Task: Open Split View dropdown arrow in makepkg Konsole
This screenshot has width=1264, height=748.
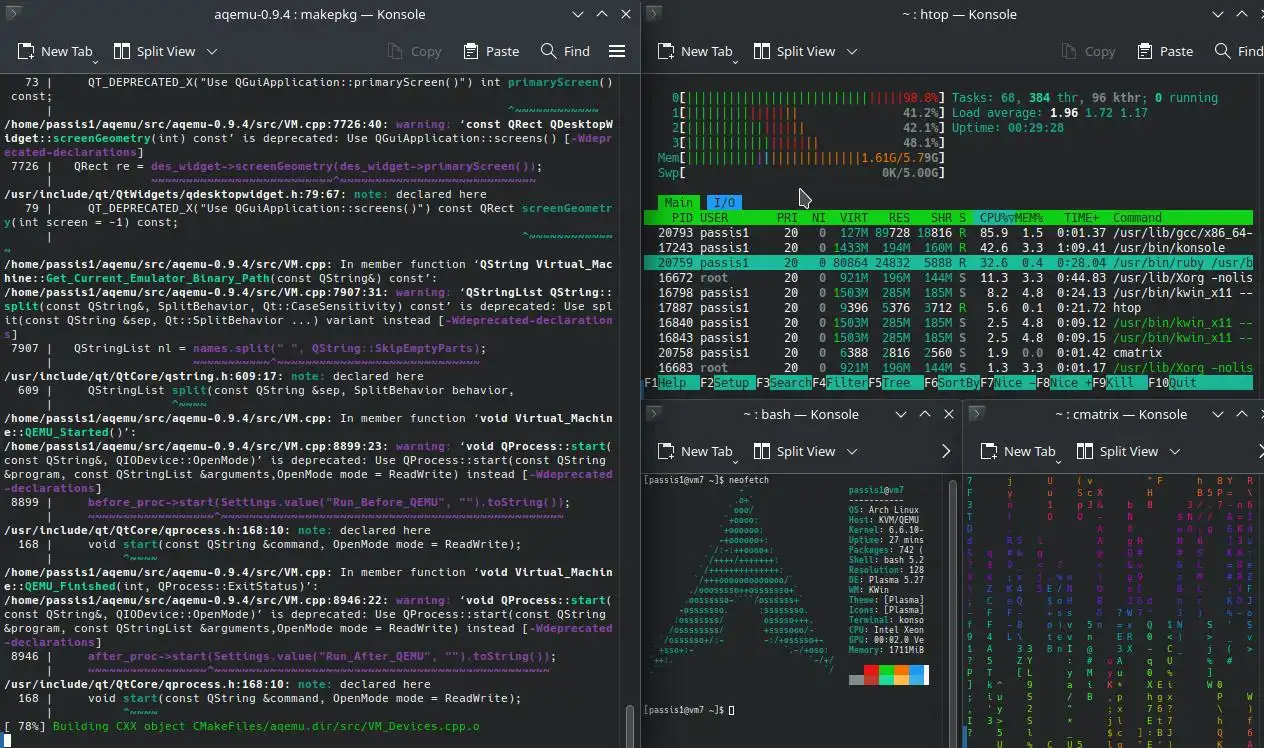Action: click(212, 51)
